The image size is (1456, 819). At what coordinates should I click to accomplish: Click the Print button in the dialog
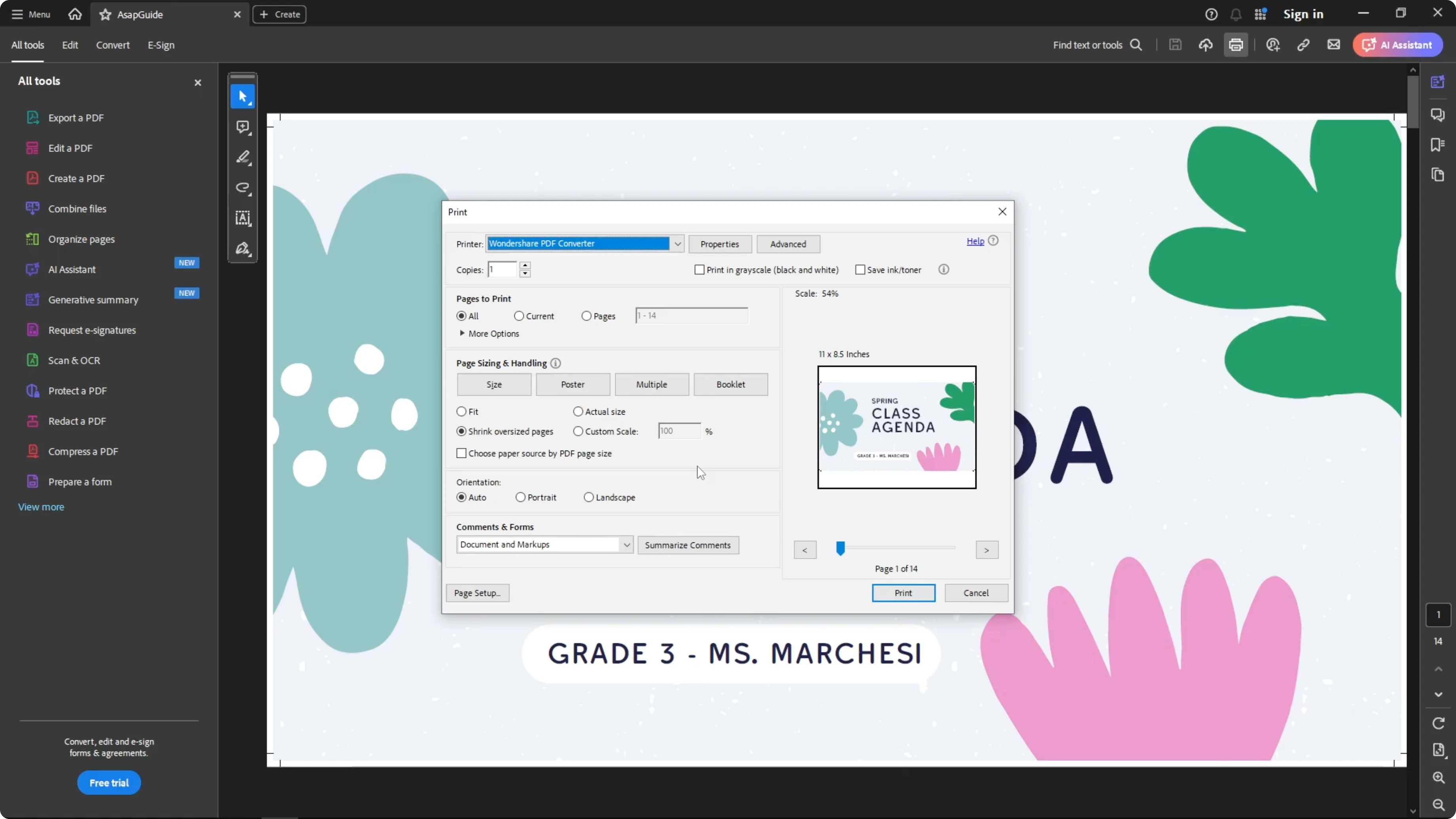click(x=903, y=593)
